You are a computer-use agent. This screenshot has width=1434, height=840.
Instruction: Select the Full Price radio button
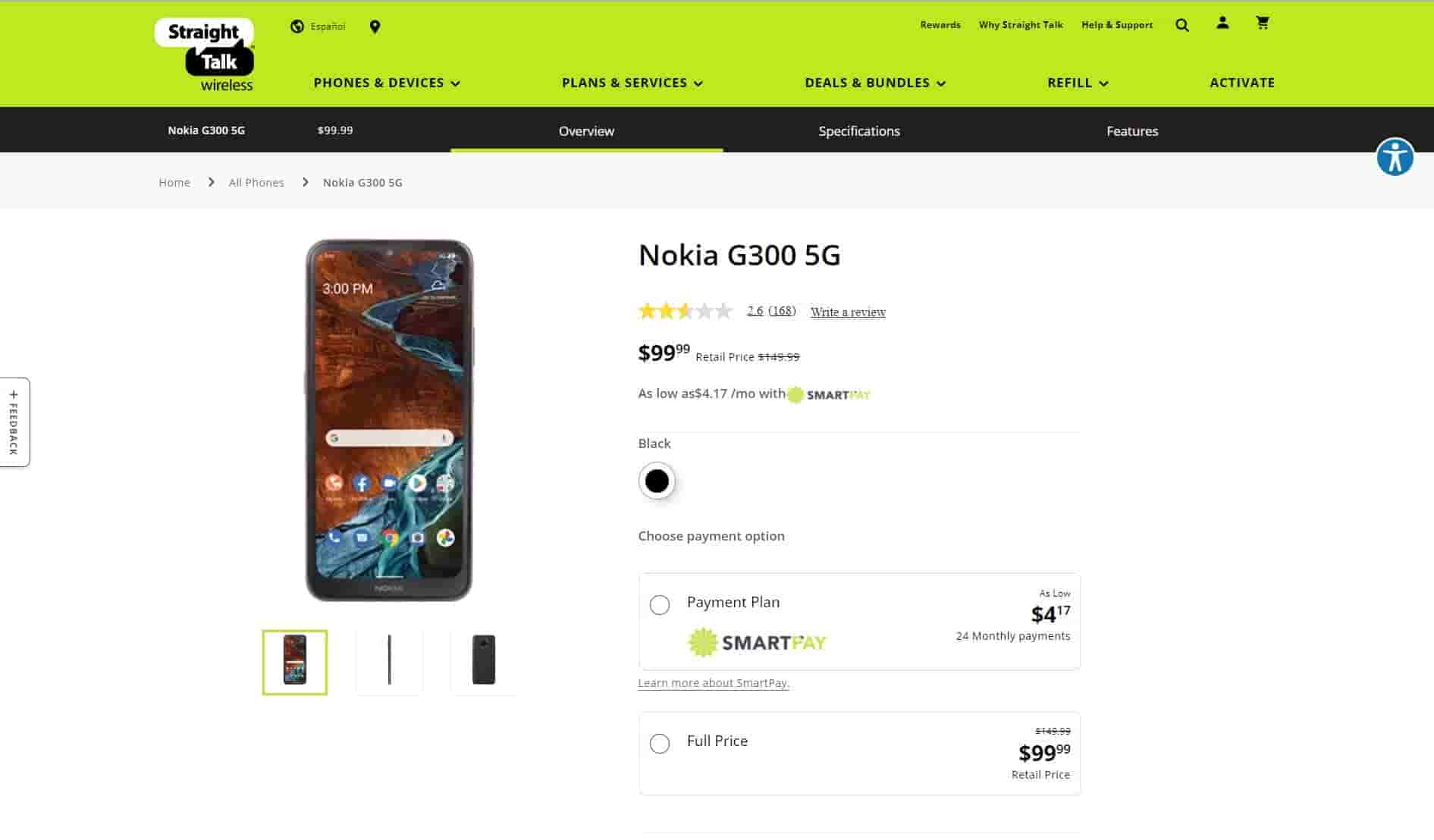click(660, 744)
